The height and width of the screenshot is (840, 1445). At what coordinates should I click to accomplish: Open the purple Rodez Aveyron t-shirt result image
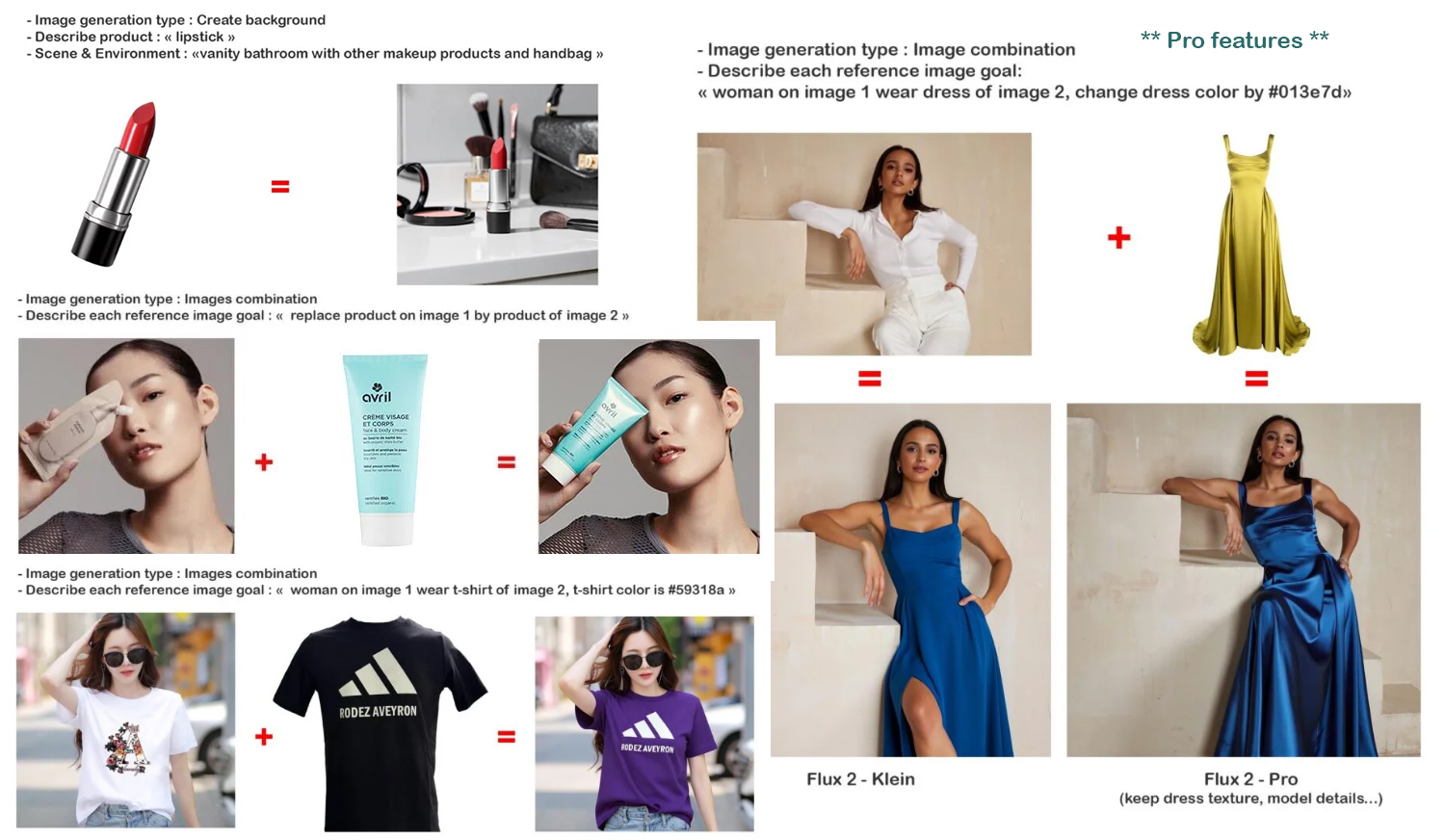coord(644,723)
